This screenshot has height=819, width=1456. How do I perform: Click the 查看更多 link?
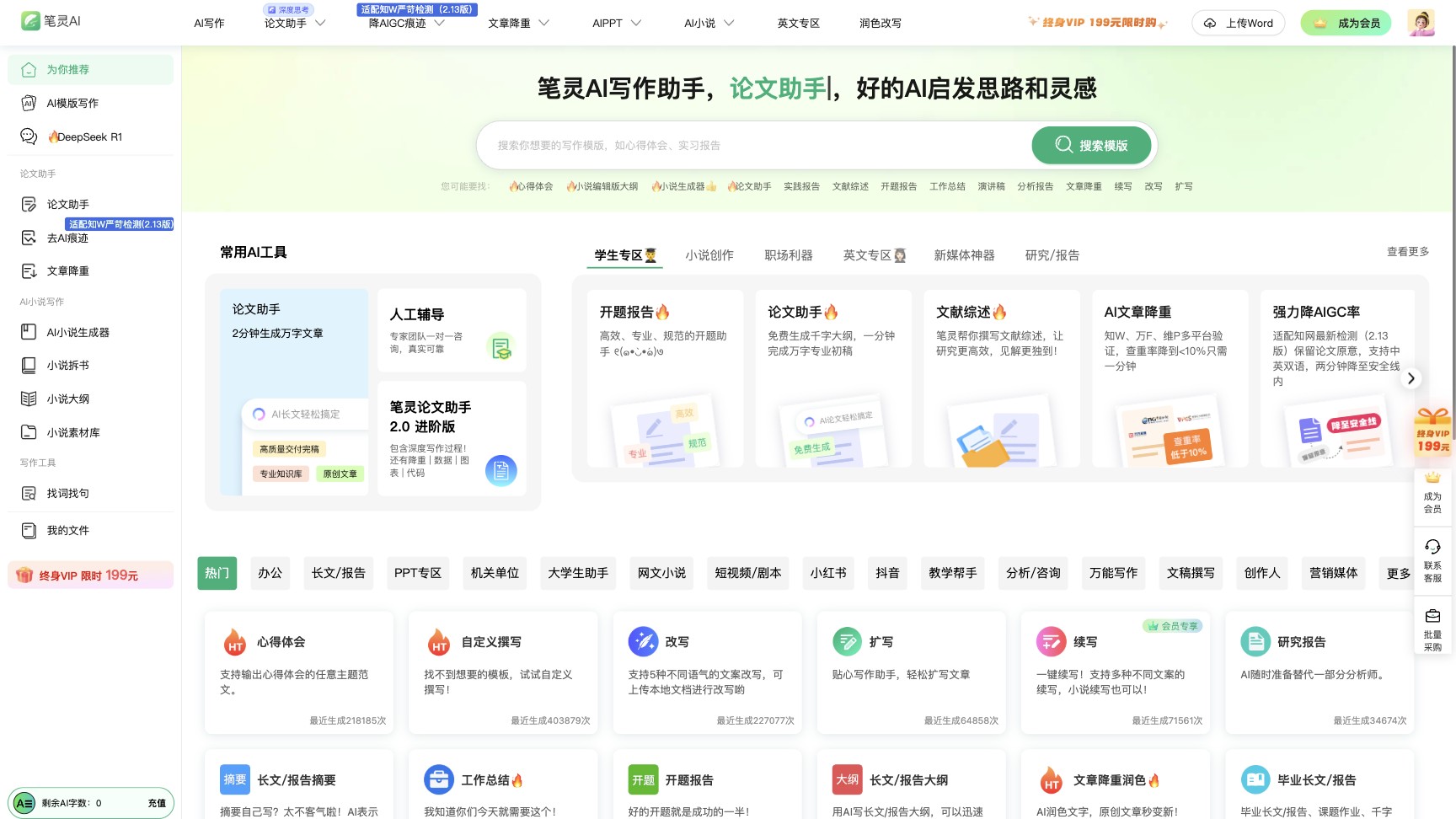1407,251
